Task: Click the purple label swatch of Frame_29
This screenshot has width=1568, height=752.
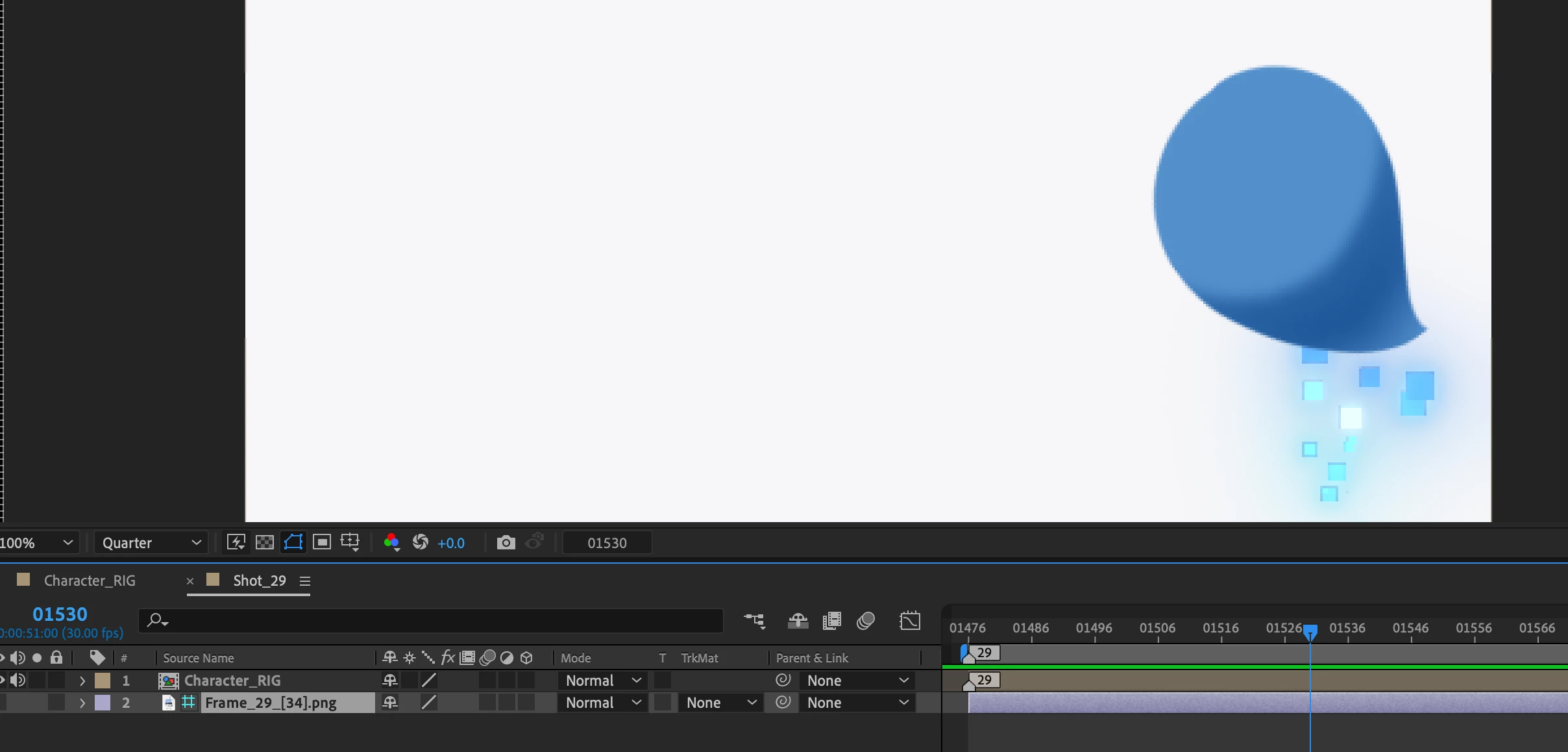Action: tap(103, 702)
